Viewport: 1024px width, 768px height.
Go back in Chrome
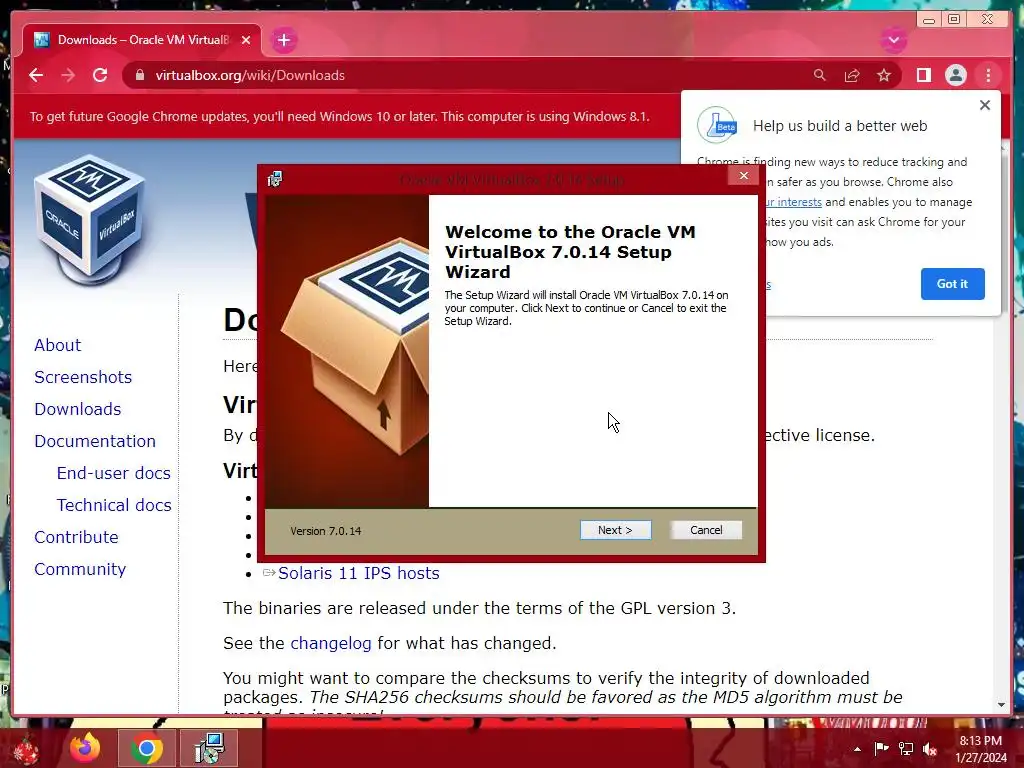(x=36, y=75)
